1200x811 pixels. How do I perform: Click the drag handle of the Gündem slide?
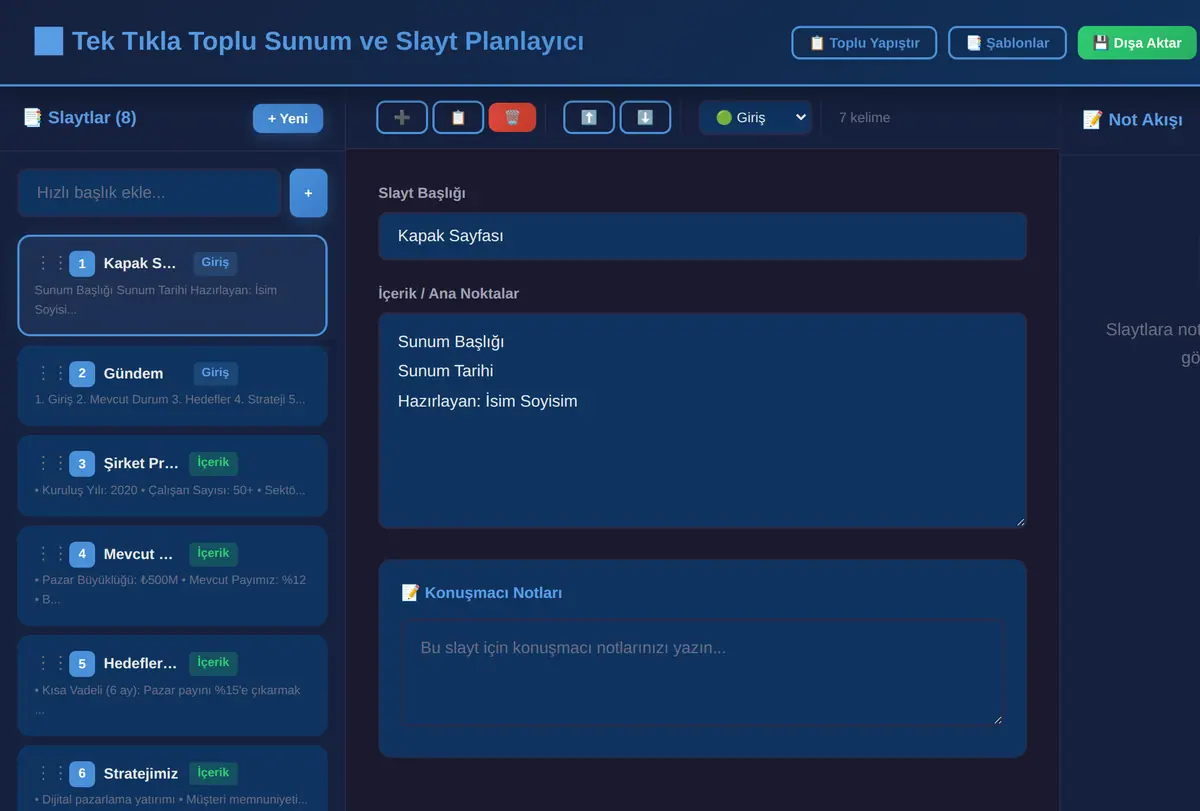coord(50,373)
